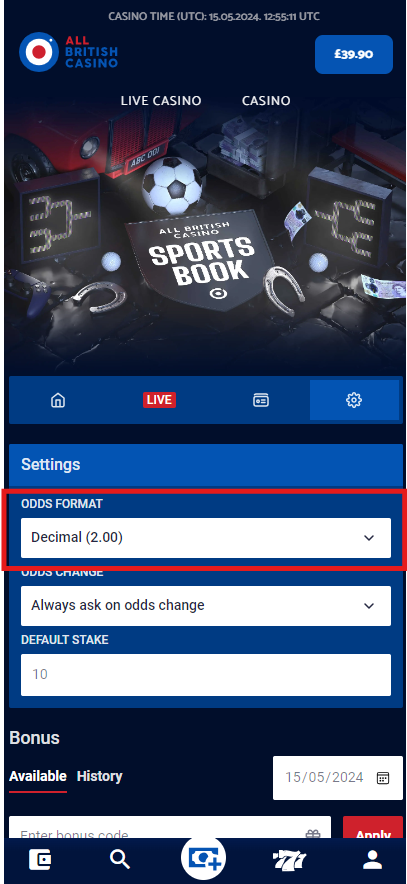Image resolution: width=407 pixels, height=884 pixels.
Task: Click the All British Casino logo
Action: pos(69,51)
